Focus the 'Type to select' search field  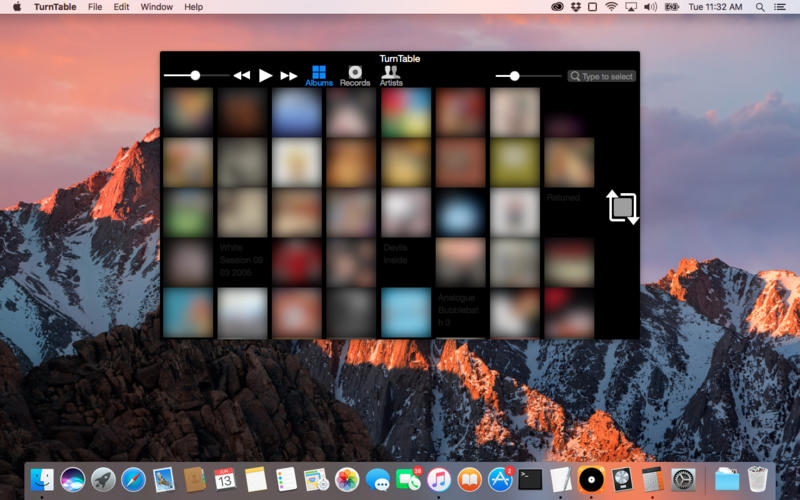click(602, 76)
